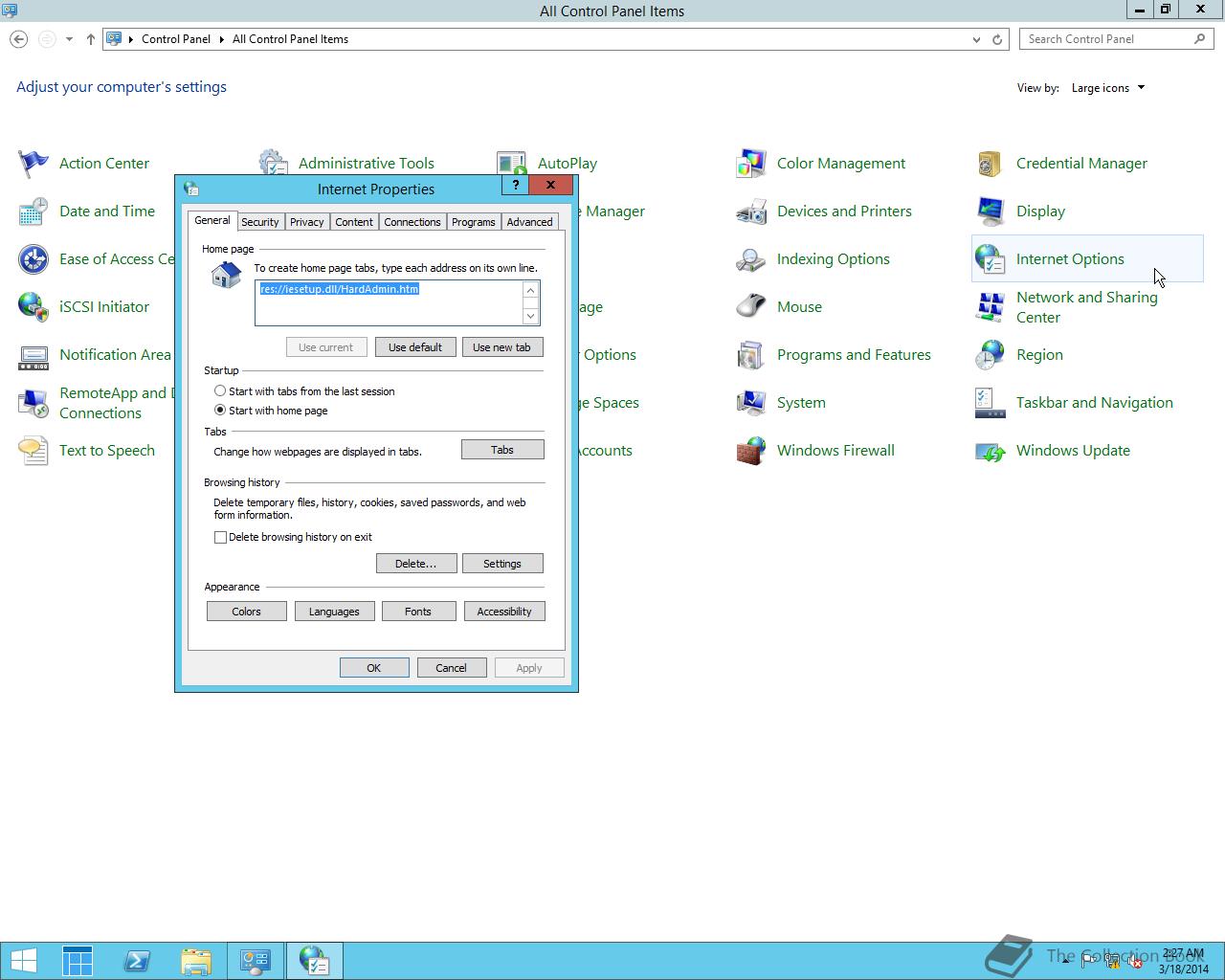The image size is (1225, 980).
Task: Open recent locations dropdown arrow
Action: pyautogui.click(x=69, y=39)
